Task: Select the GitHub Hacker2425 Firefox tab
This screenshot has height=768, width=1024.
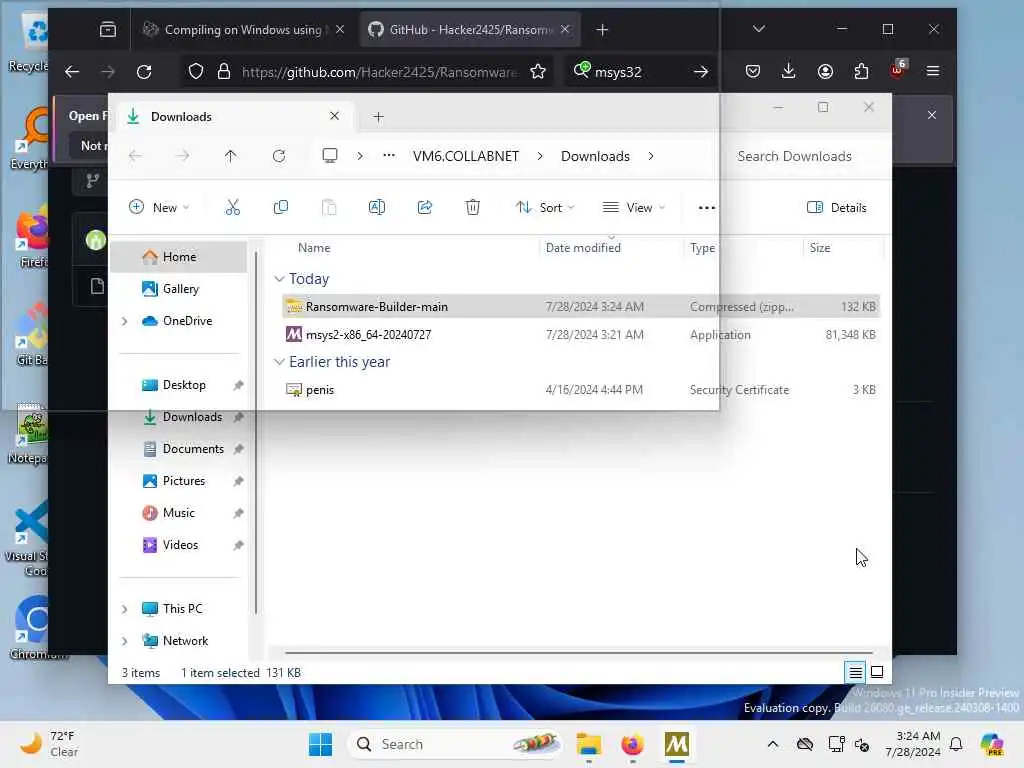Action: click(x=470, y=29)
